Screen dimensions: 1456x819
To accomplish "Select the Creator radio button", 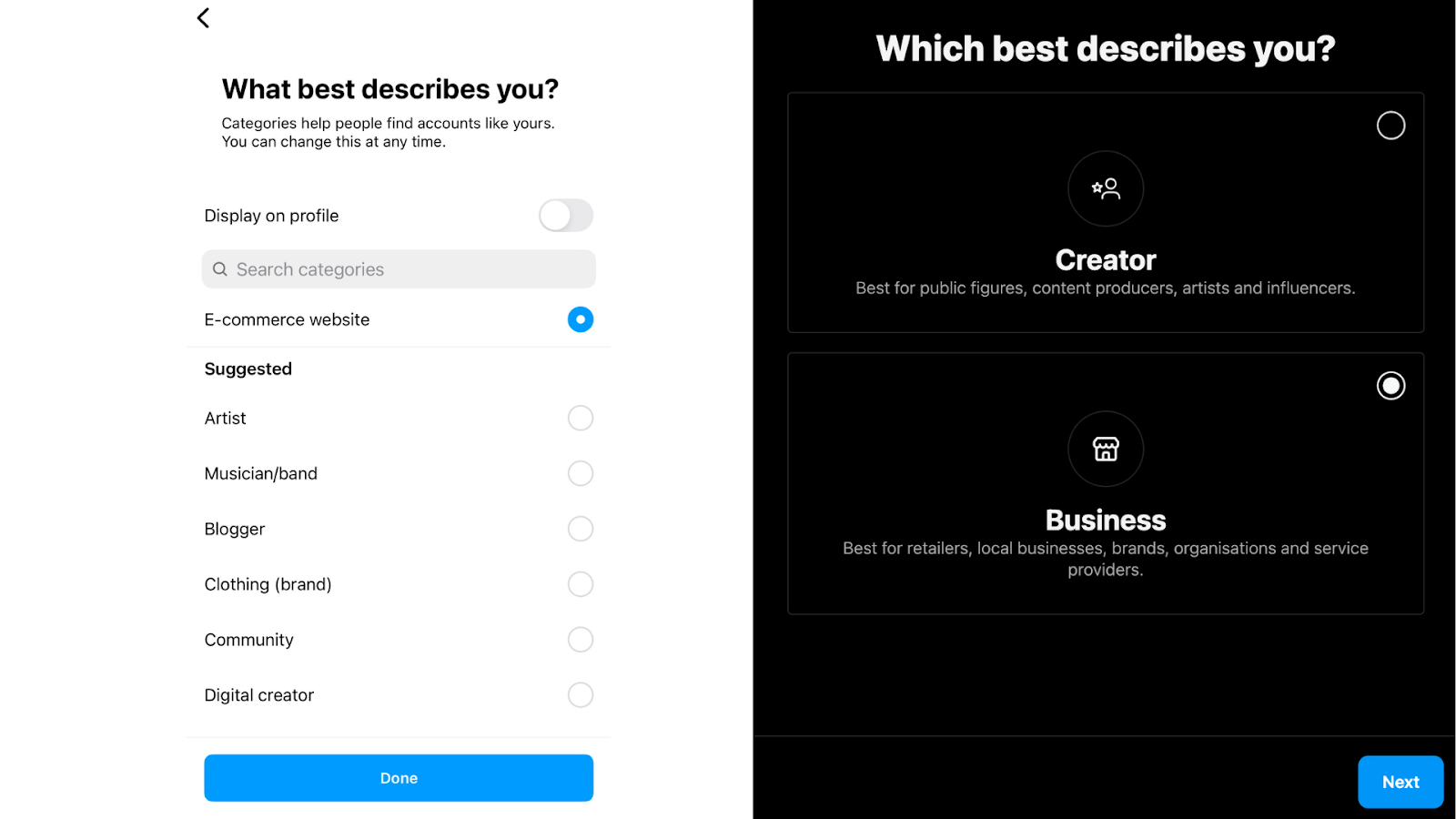I will point(1390,125).
